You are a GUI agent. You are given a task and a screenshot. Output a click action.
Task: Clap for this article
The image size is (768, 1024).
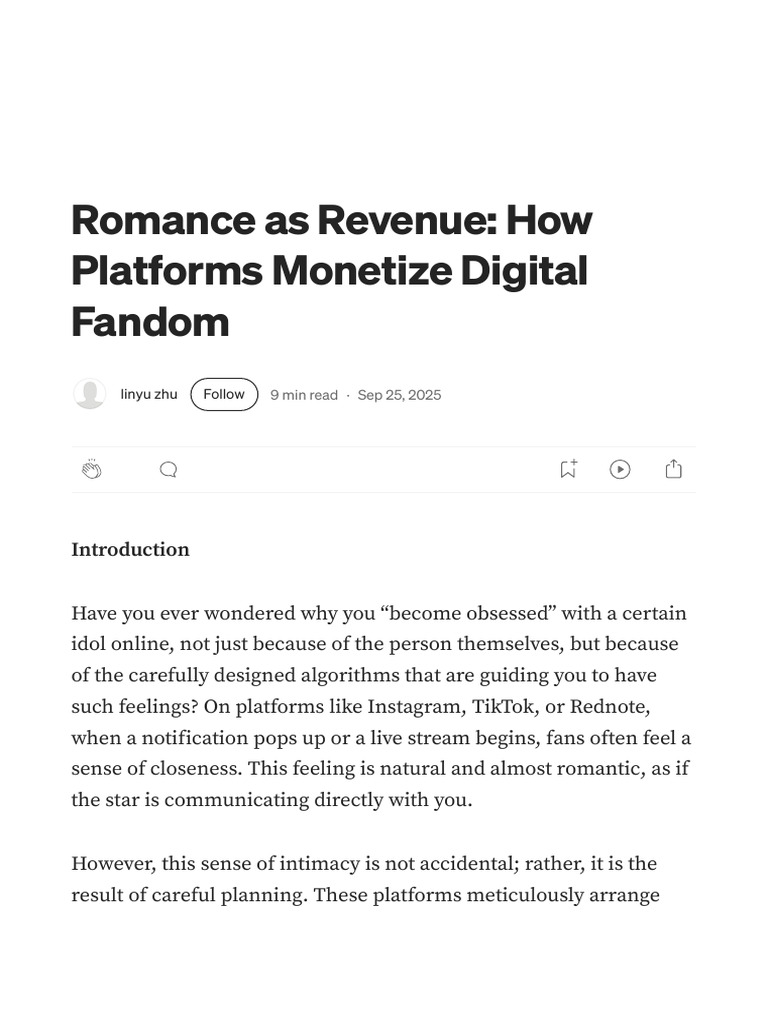pos(91,469)
